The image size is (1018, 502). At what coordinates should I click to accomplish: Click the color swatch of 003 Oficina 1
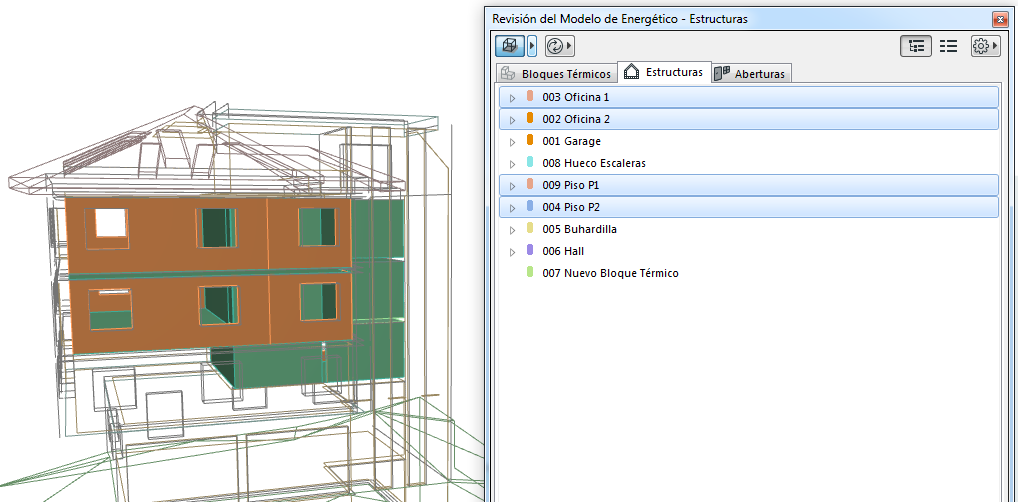pyautogui.click(x=530, y=96)
